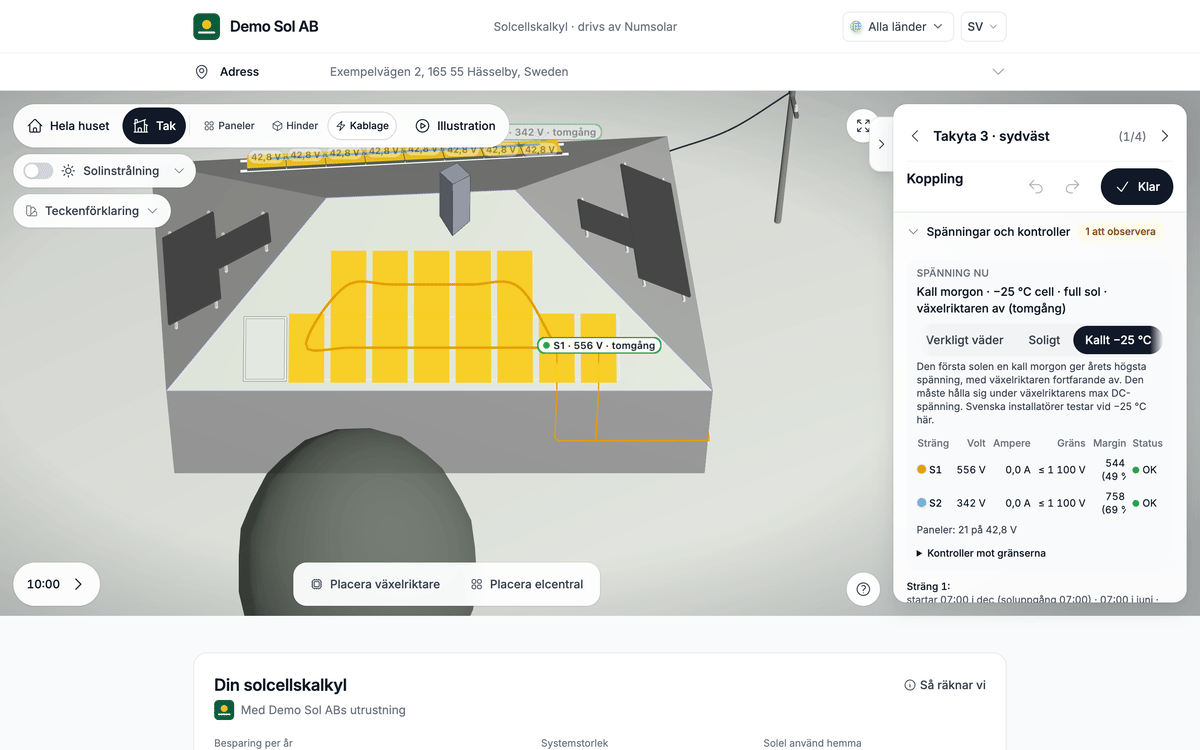Open the Illustration mode

tap(456, 126)
